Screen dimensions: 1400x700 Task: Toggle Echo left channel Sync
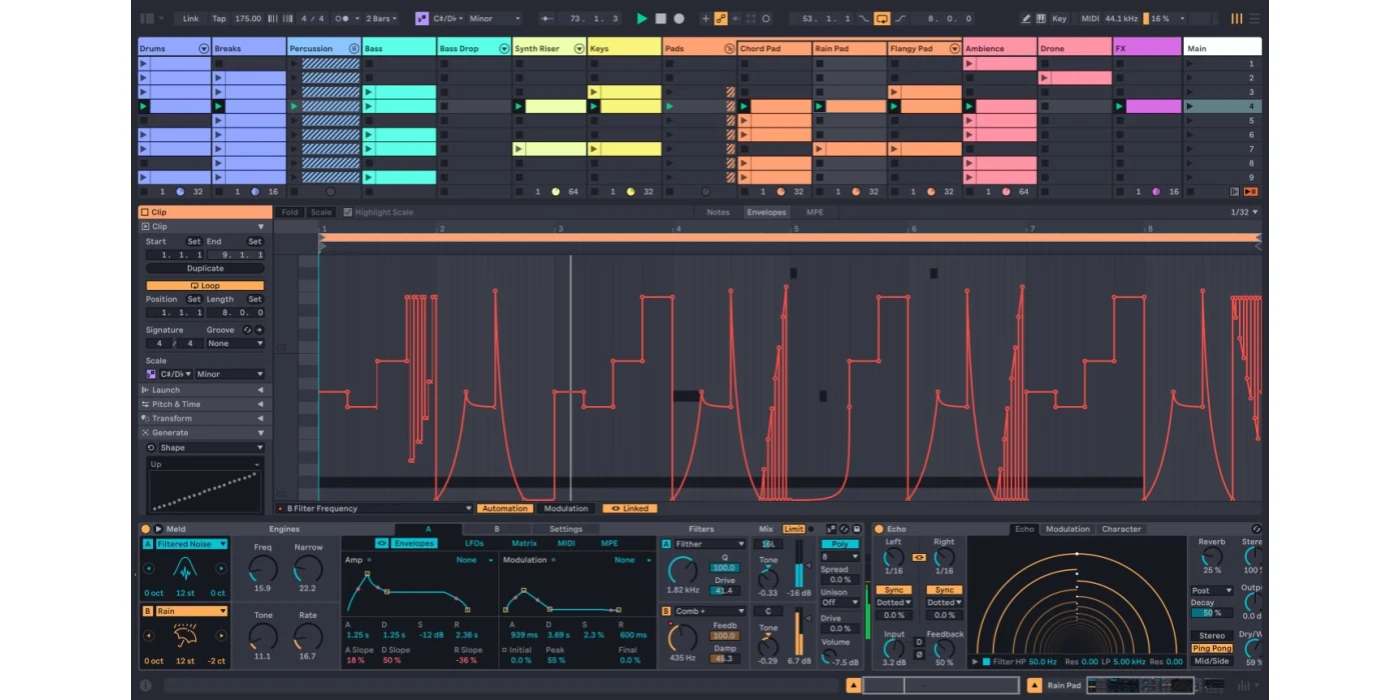893,590
